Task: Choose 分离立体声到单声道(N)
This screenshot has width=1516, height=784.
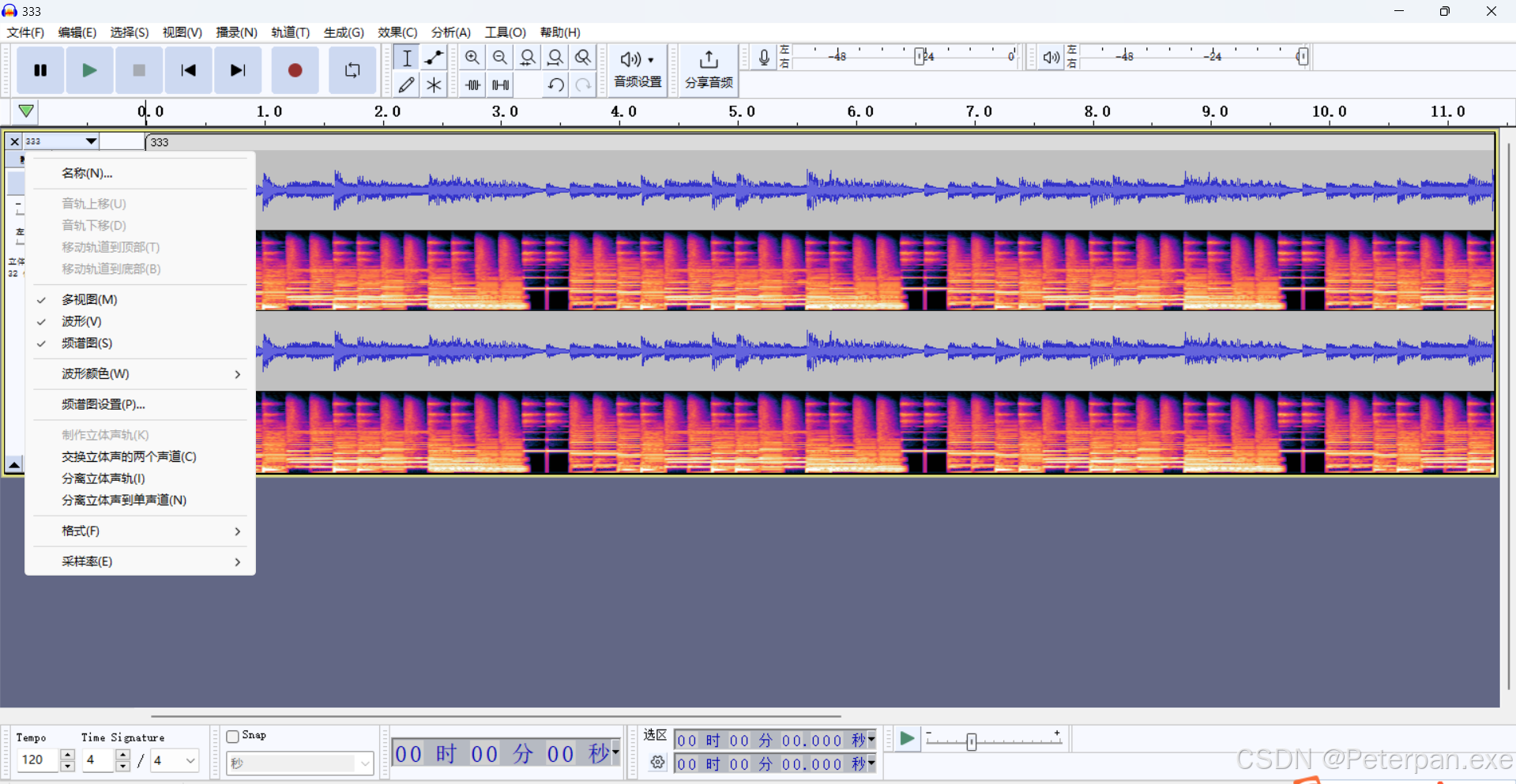Action: tap(140, 501)
